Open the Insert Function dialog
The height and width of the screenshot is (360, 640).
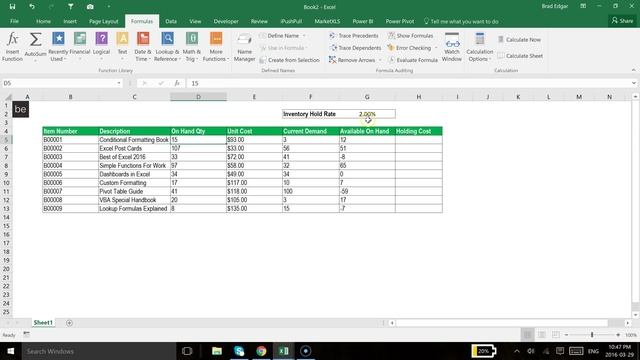[x=12, y=47]
